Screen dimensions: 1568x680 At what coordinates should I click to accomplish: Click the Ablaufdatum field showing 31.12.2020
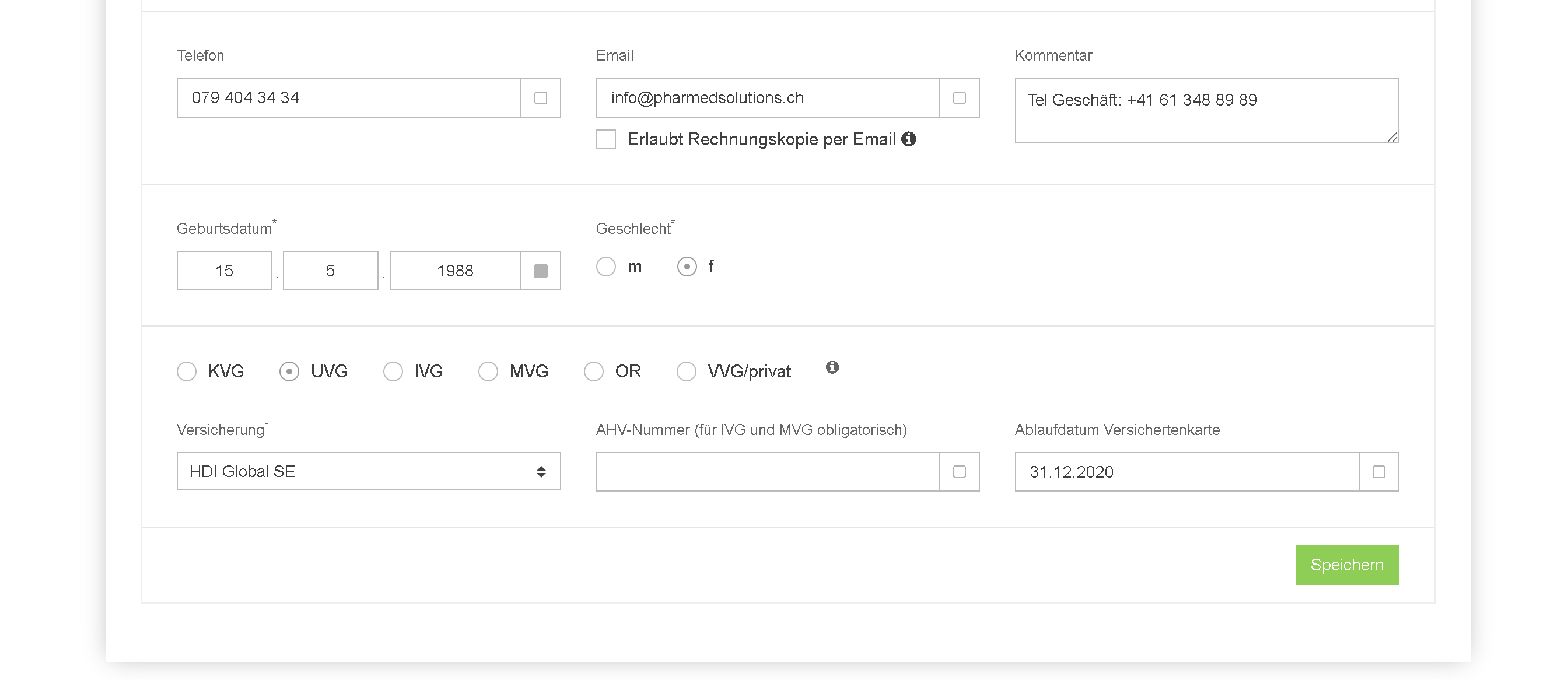click(1187, 472)
